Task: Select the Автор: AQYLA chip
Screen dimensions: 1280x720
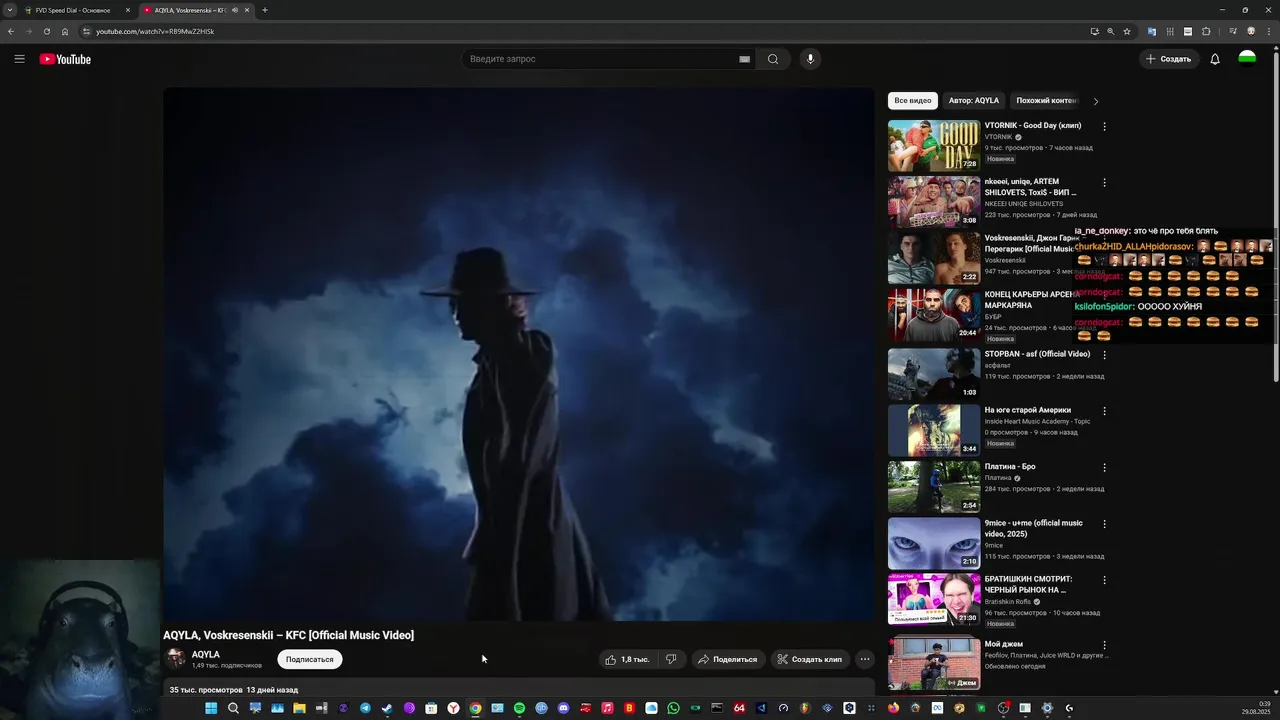Action: pos(974,101)
